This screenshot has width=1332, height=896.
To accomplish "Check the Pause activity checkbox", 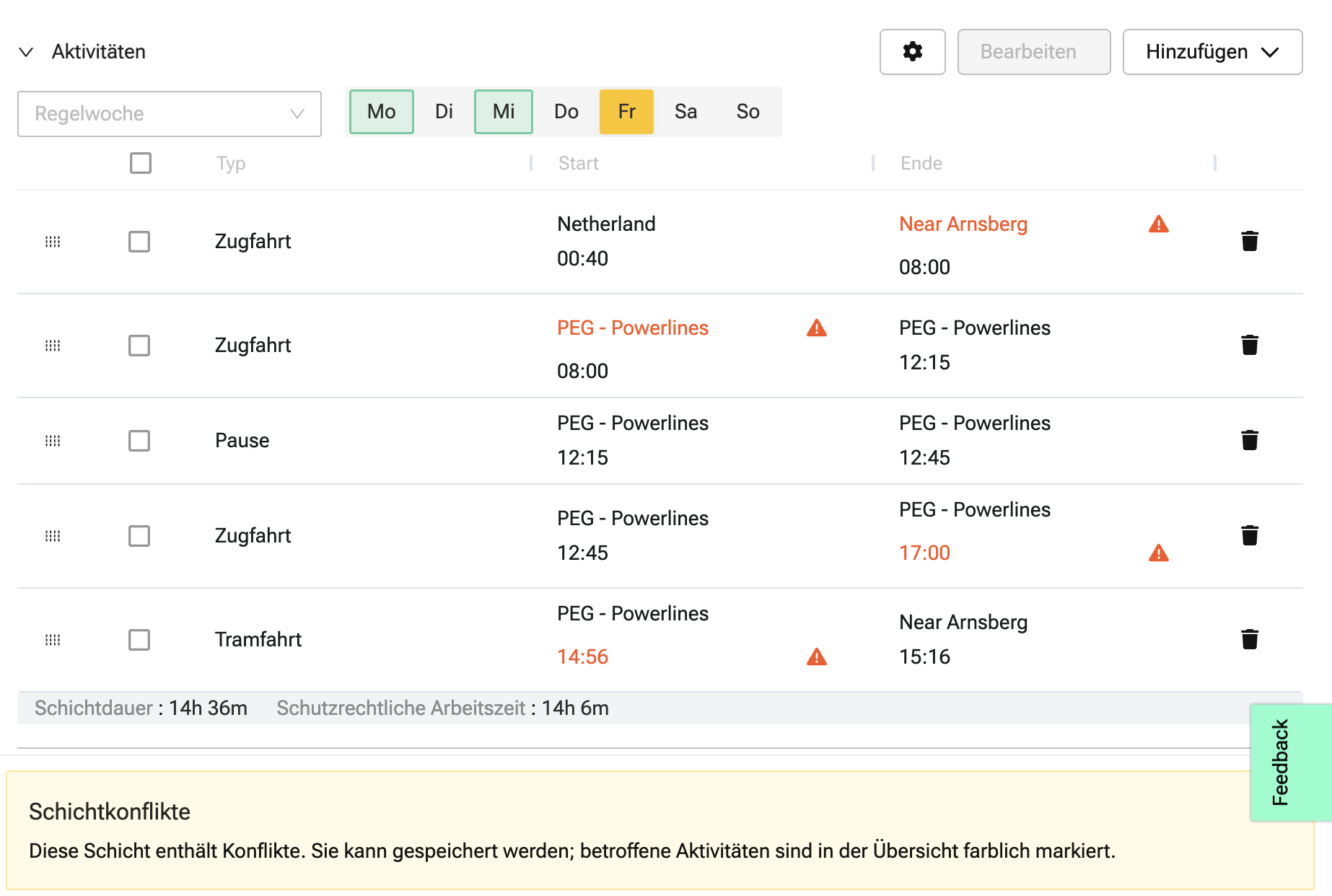I will point(139,441).
